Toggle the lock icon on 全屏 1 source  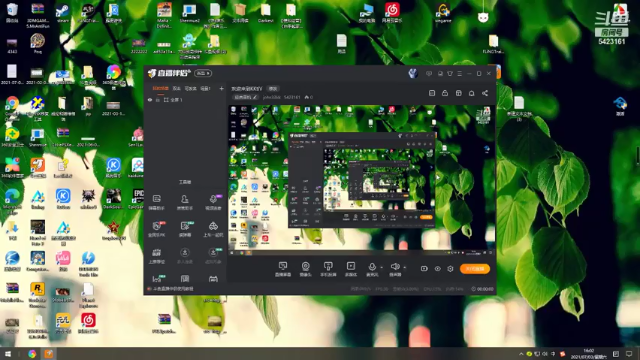(x=158, y=100)
